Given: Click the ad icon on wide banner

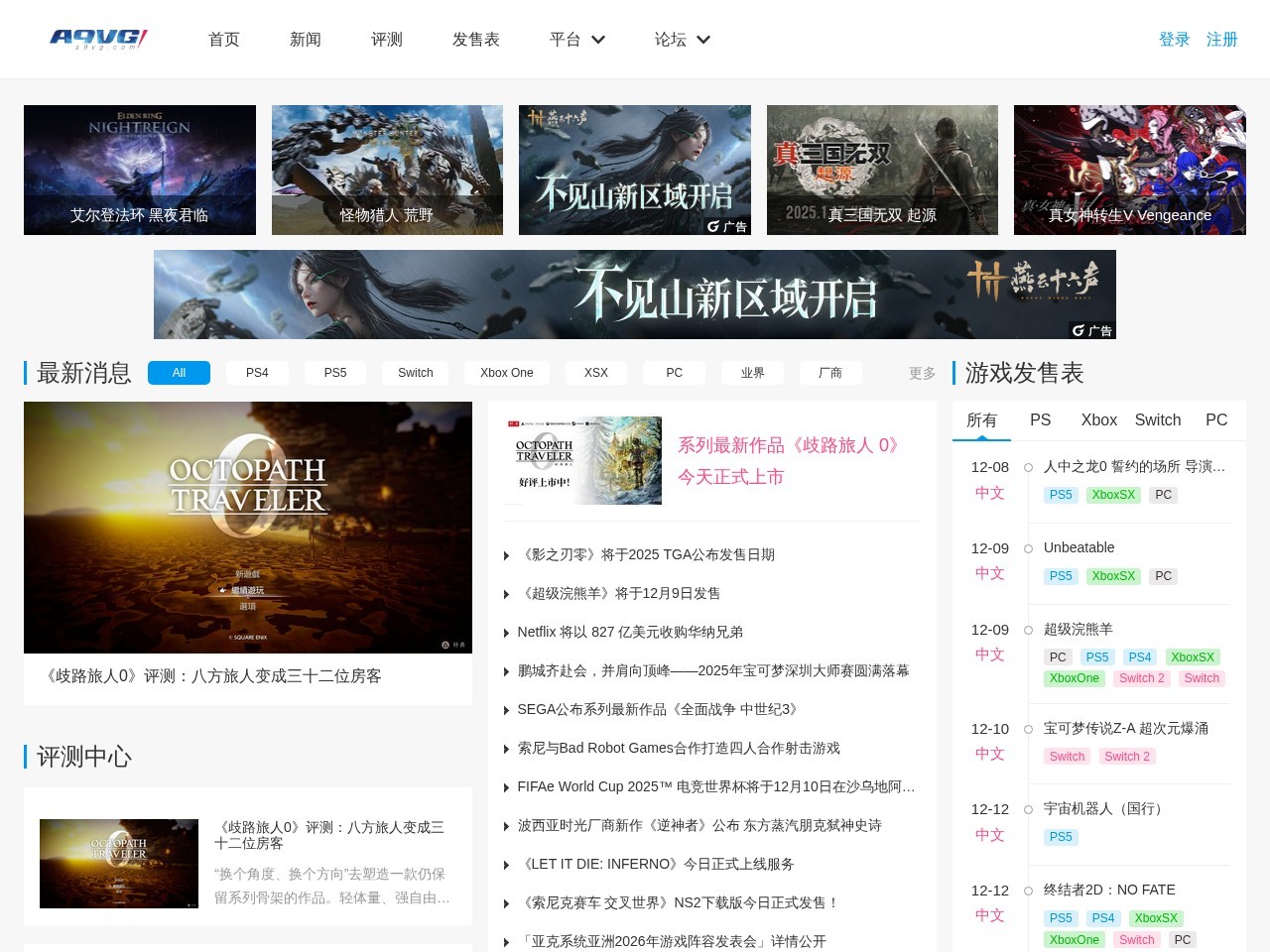Looking at the screenshot, I should [x=1091, y=330].
